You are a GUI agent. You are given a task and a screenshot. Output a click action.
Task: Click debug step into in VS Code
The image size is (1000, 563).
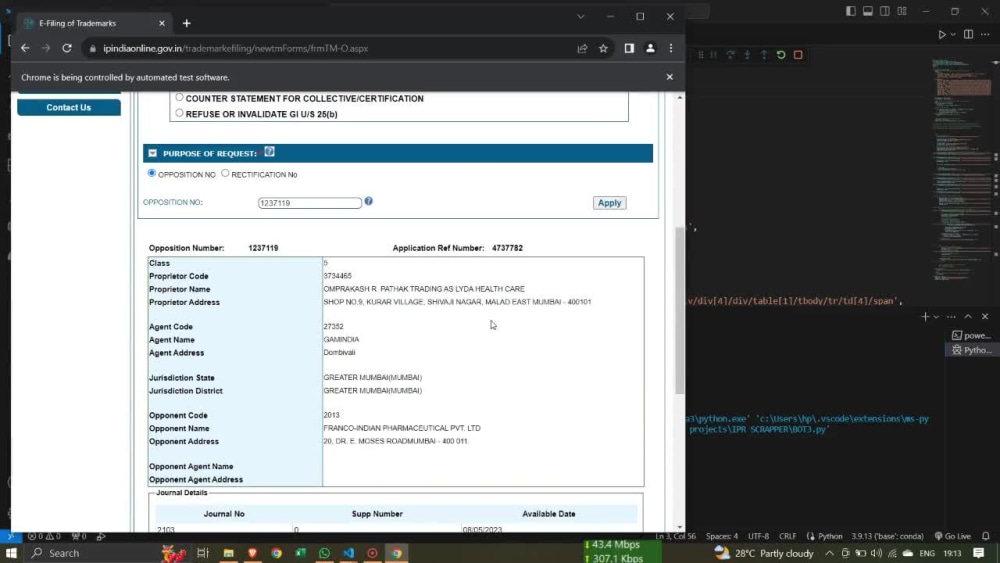[747, 55]
